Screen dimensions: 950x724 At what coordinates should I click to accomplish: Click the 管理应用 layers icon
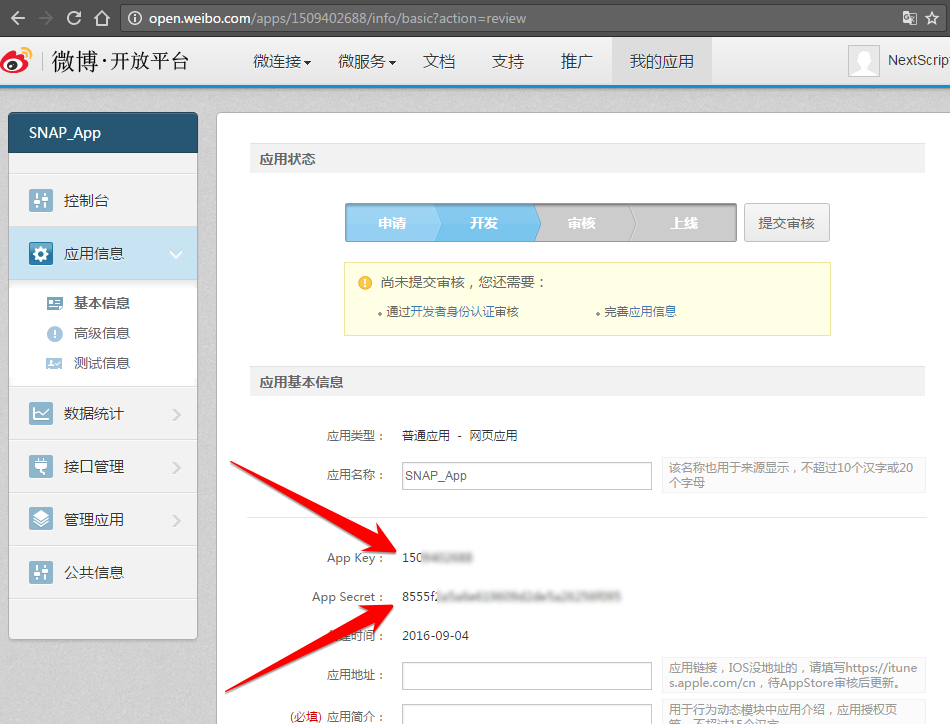[41, 519]
